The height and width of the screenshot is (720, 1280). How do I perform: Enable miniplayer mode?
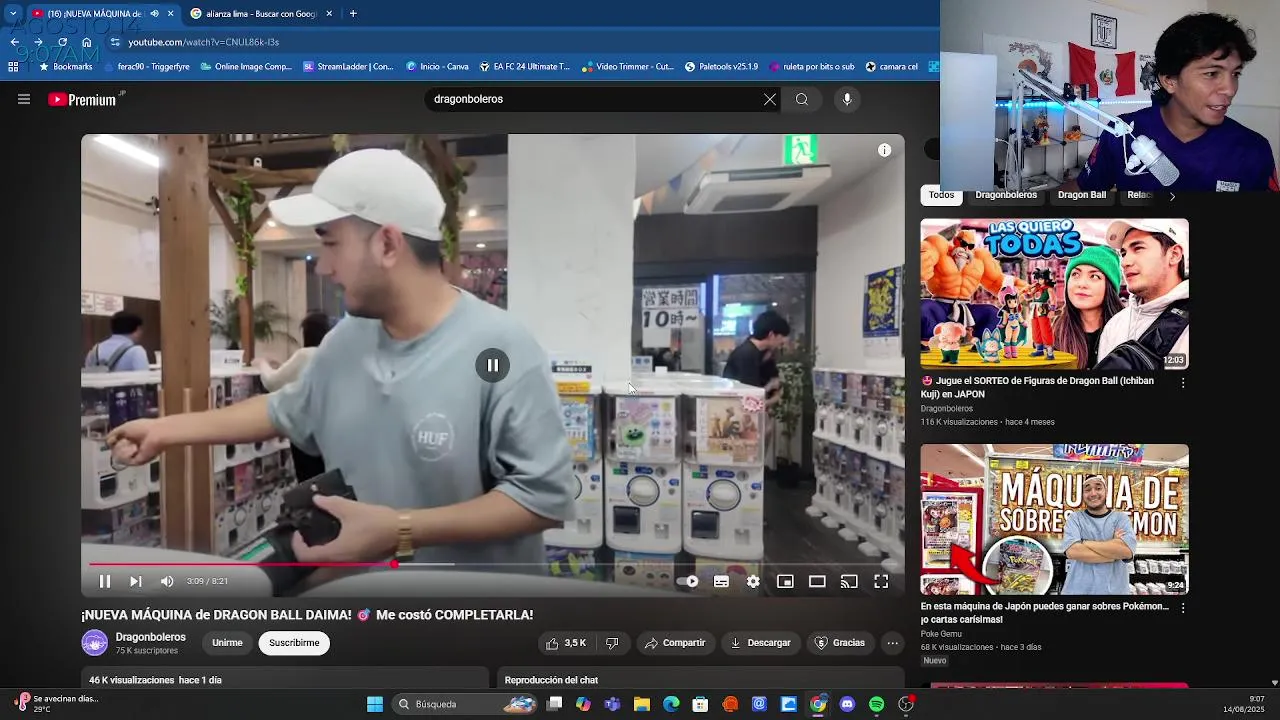click(785, 581)
